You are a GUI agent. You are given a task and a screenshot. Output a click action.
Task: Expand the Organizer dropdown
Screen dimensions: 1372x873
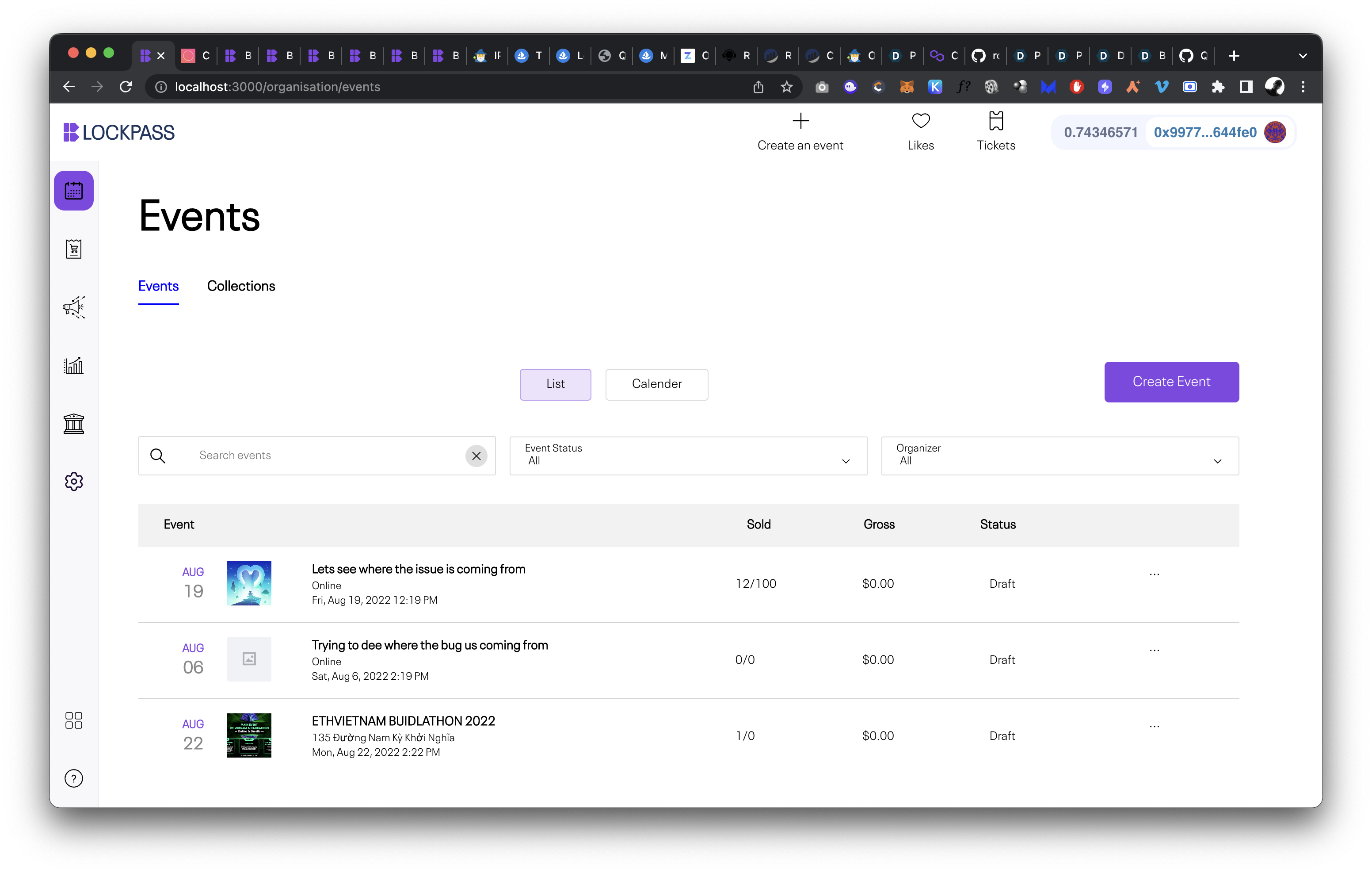[x=1059, y=456]
